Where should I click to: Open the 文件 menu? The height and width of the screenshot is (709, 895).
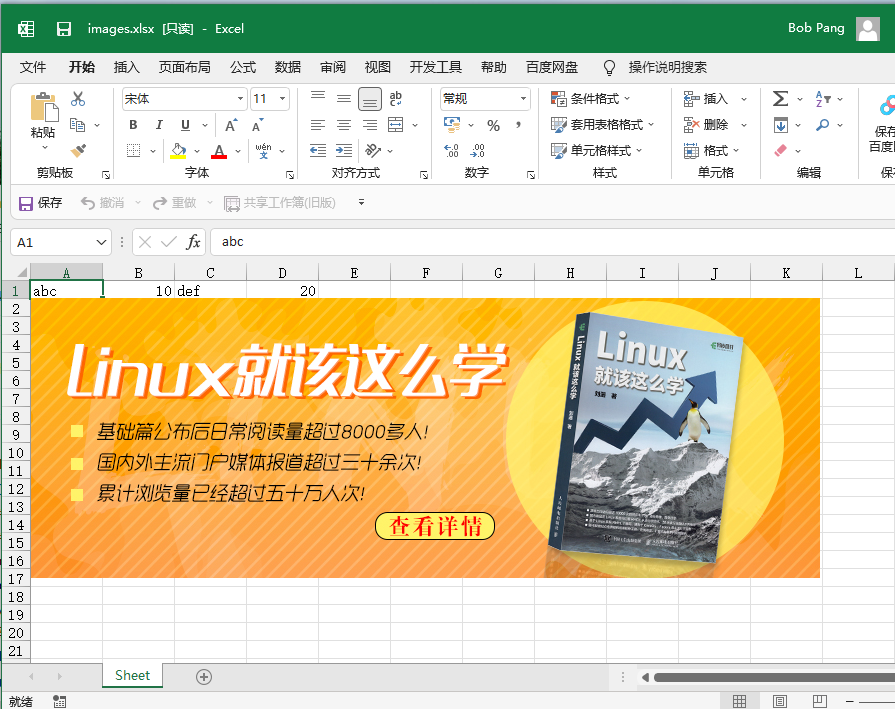point(33,67)
